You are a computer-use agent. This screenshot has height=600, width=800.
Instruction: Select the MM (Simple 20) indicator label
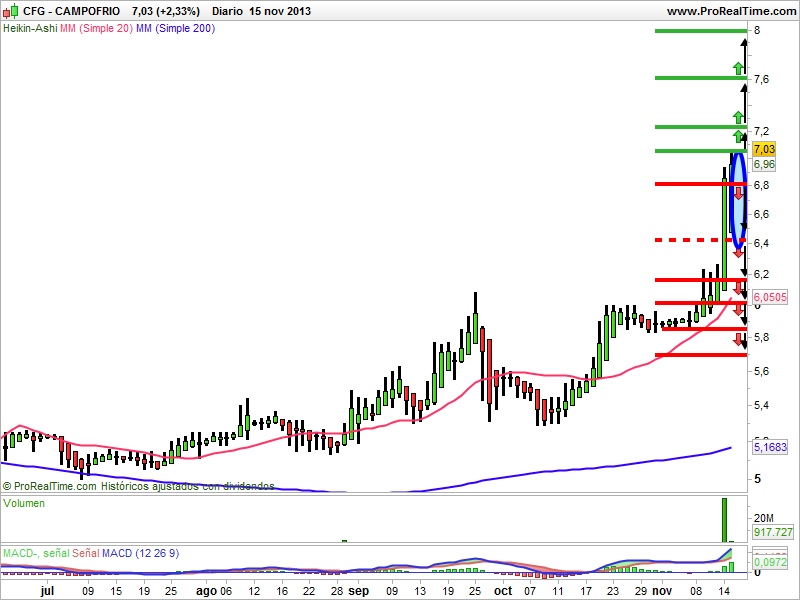[96, 29]
